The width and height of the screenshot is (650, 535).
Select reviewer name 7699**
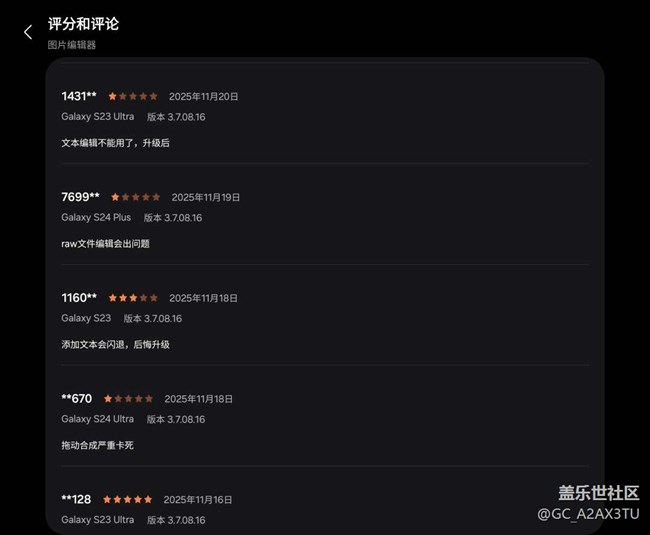click(x=80, y=198)
